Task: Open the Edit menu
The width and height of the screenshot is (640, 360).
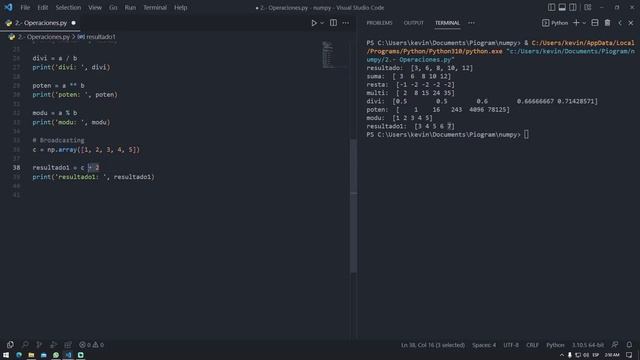Action: tap(42, 7)
